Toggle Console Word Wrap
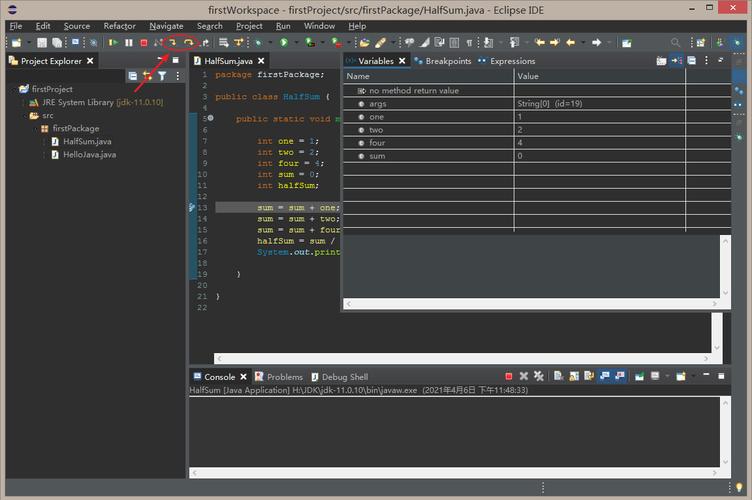 (589, 376)
